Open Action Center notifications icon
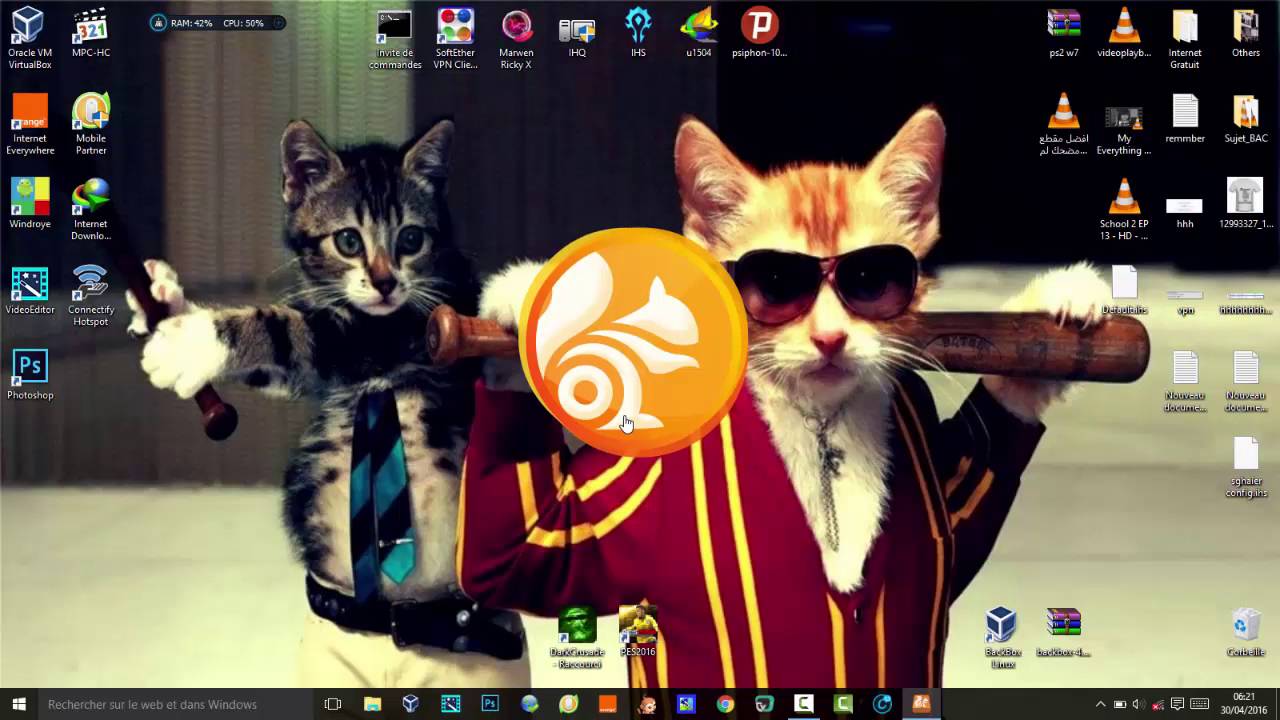Screen dimensions: 1280x720 point(1178,704)
